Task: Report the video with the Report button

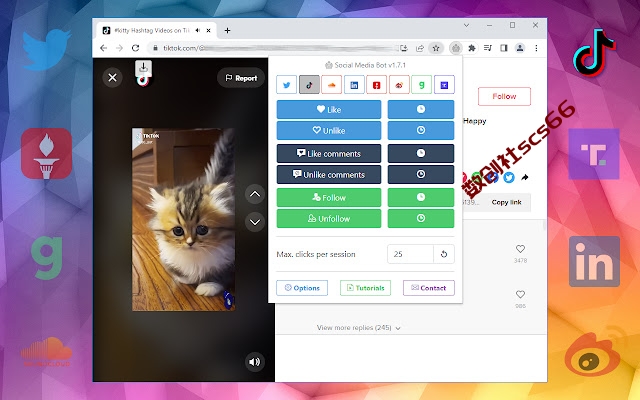Action: coord(241,78)
